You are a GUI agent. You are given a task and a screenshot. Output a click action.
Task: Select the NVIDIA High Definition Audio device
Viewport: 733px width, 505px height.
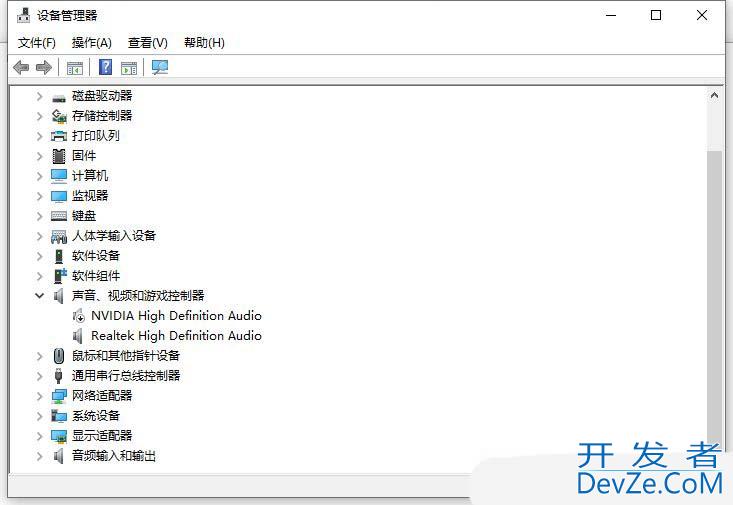[176, 316]
